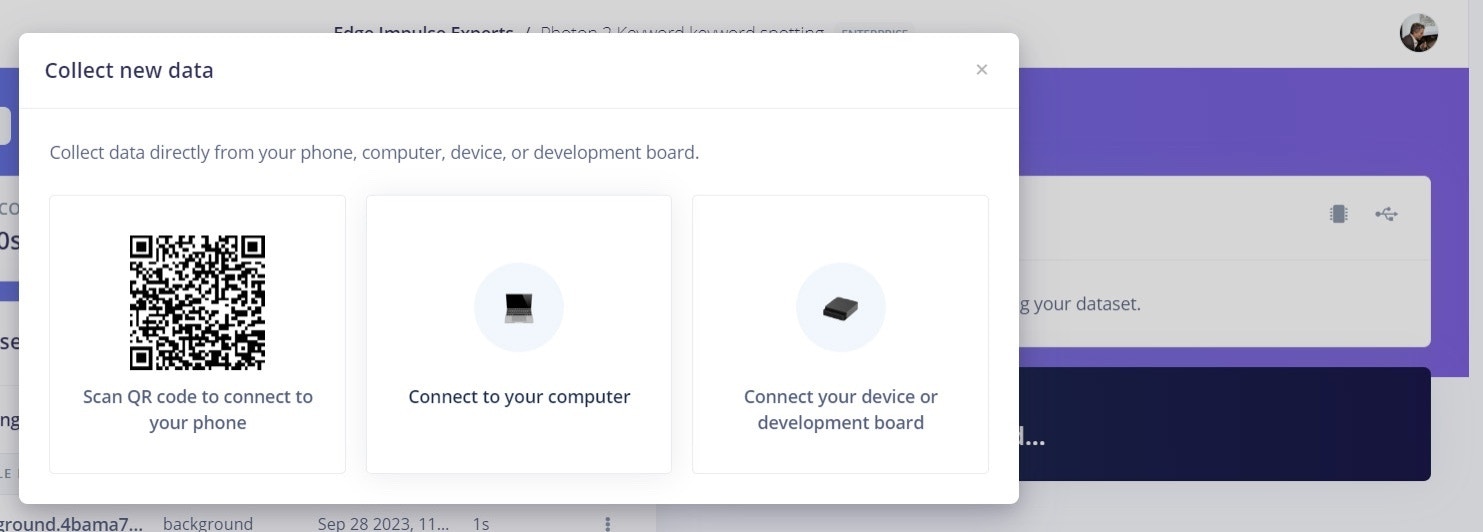Open the Edge Impulse Experts breadcrumb link
Screen dimensions: 1483x532
tap(423, 31)
